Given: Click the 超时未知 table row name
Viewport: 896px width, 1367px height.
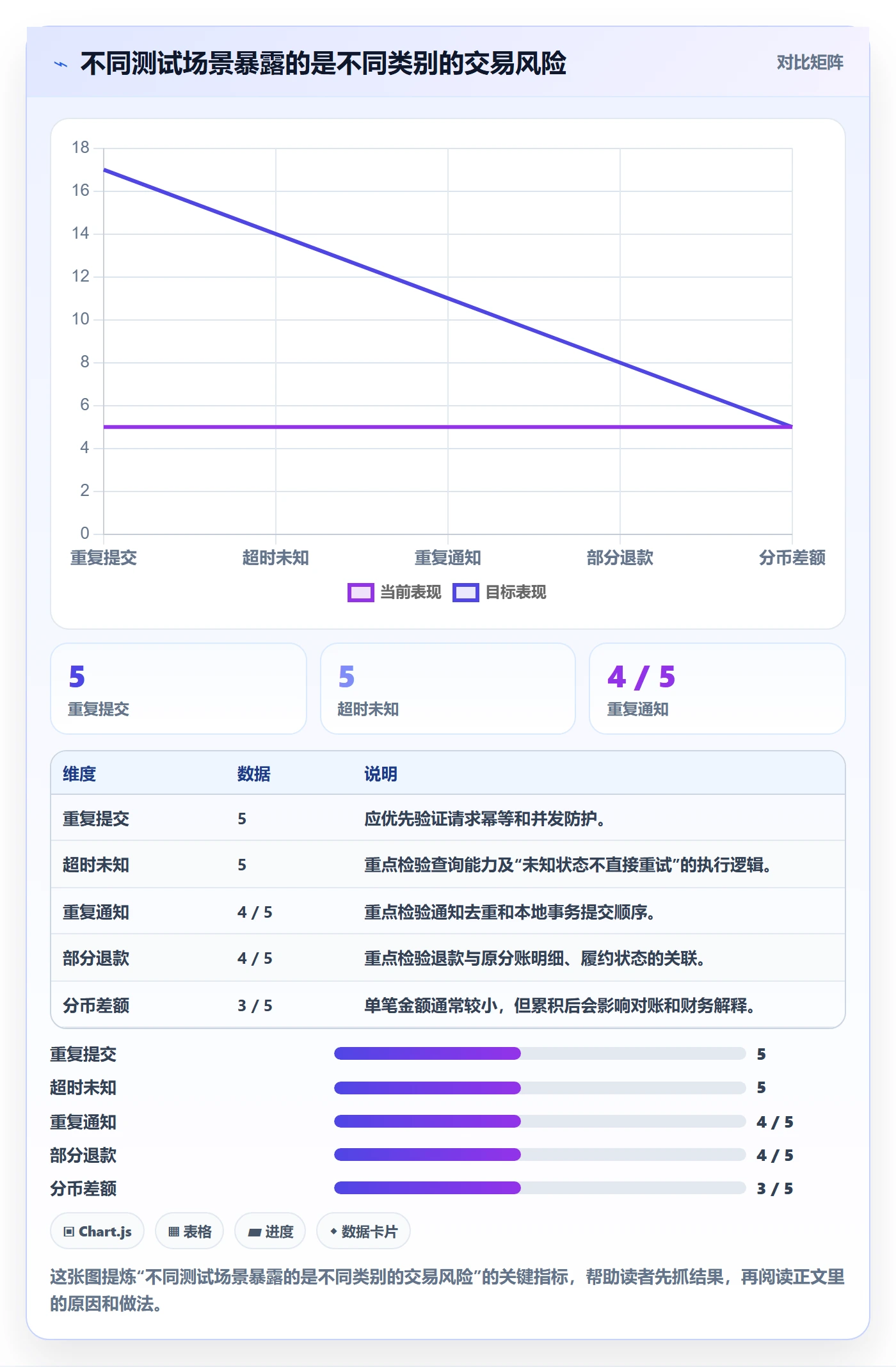Looking at the screenshot, I should [96, 865].
